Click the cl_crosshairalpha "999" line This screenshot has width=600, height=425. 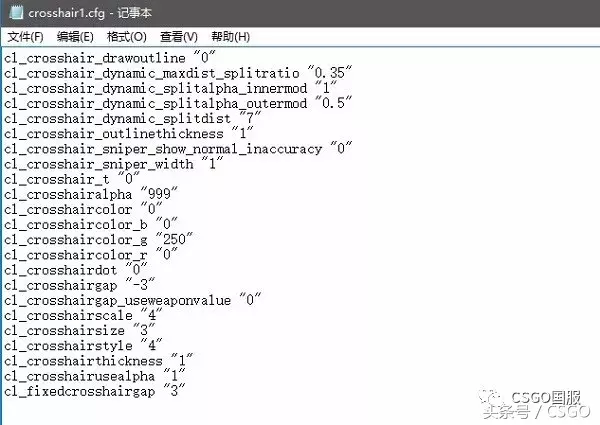(91, 194)
